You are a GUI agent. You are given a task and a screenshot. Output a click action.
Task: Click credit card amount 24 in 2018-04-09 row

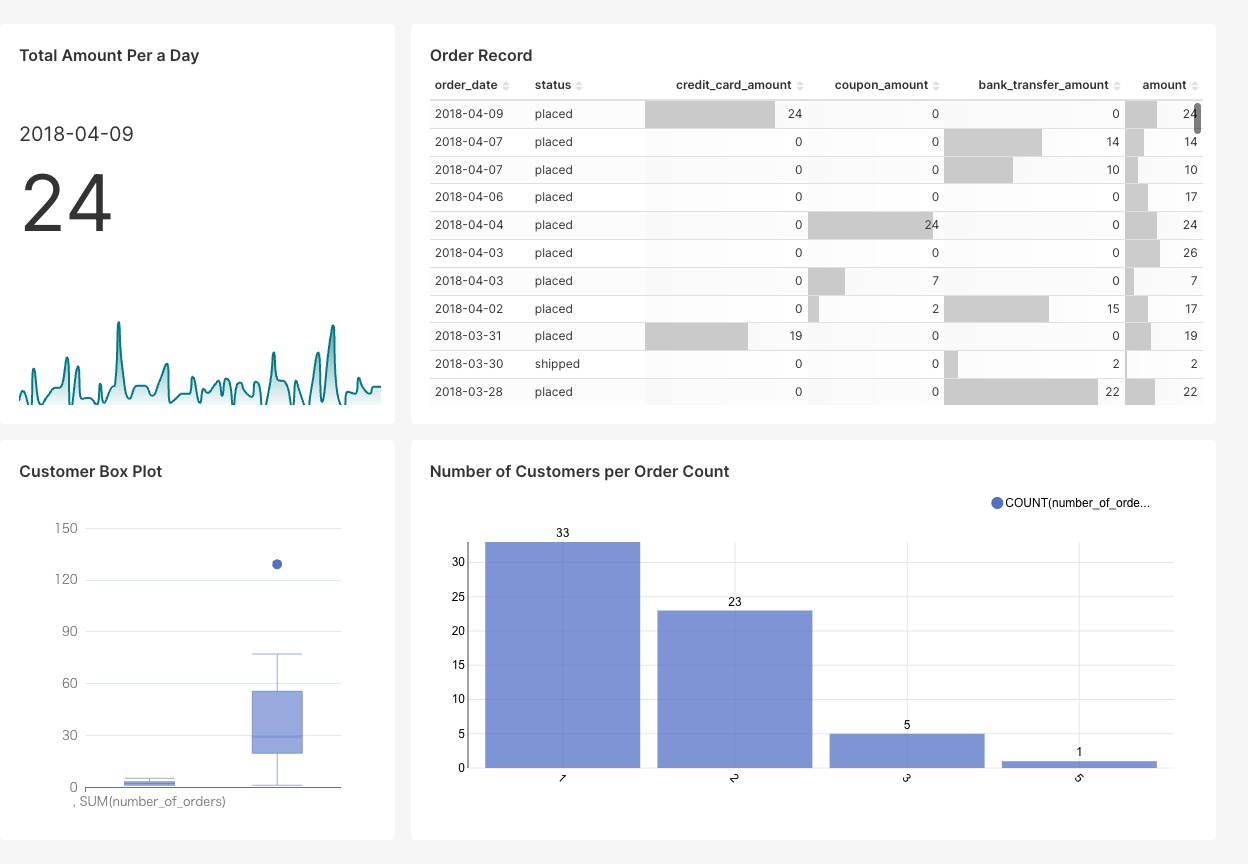pos(726,114)
